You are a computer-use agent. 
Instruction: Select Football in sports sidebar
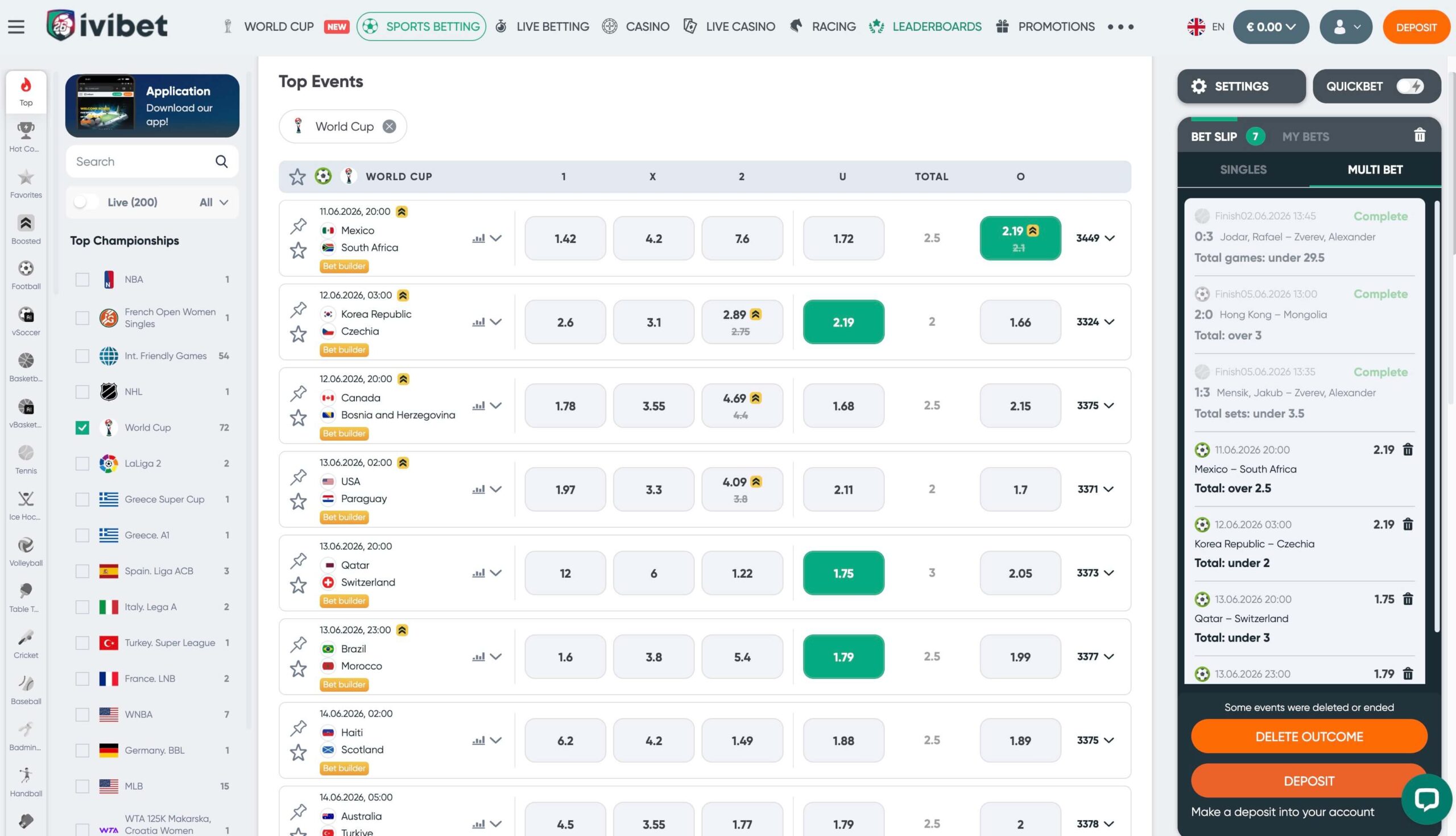(x=26, y=276)
